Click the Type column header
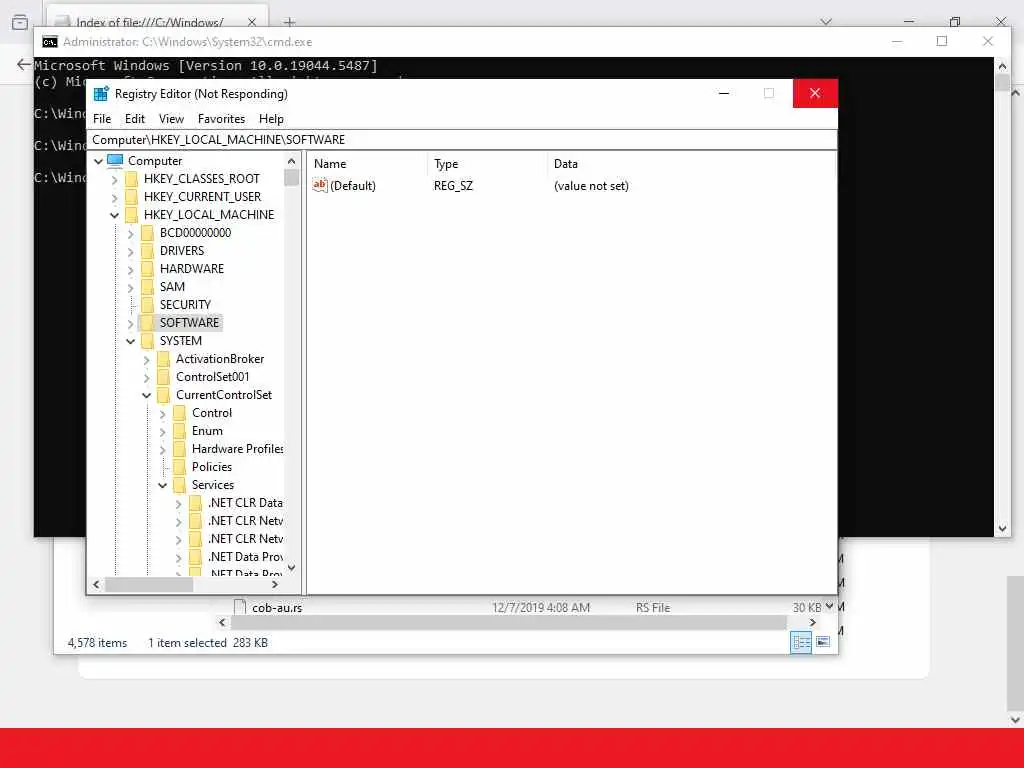Screen dimensions: 1024x768 click(487, 164)
